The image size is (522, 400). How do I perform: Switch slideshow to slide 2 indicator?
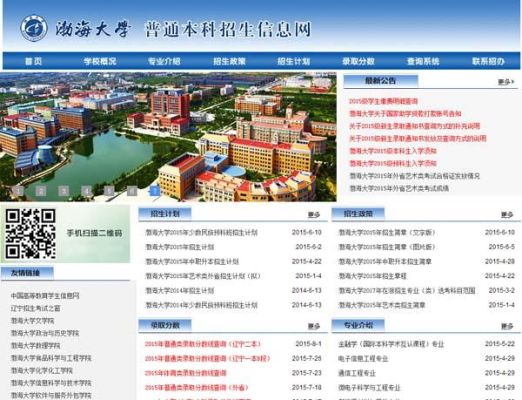pos(41,191)
